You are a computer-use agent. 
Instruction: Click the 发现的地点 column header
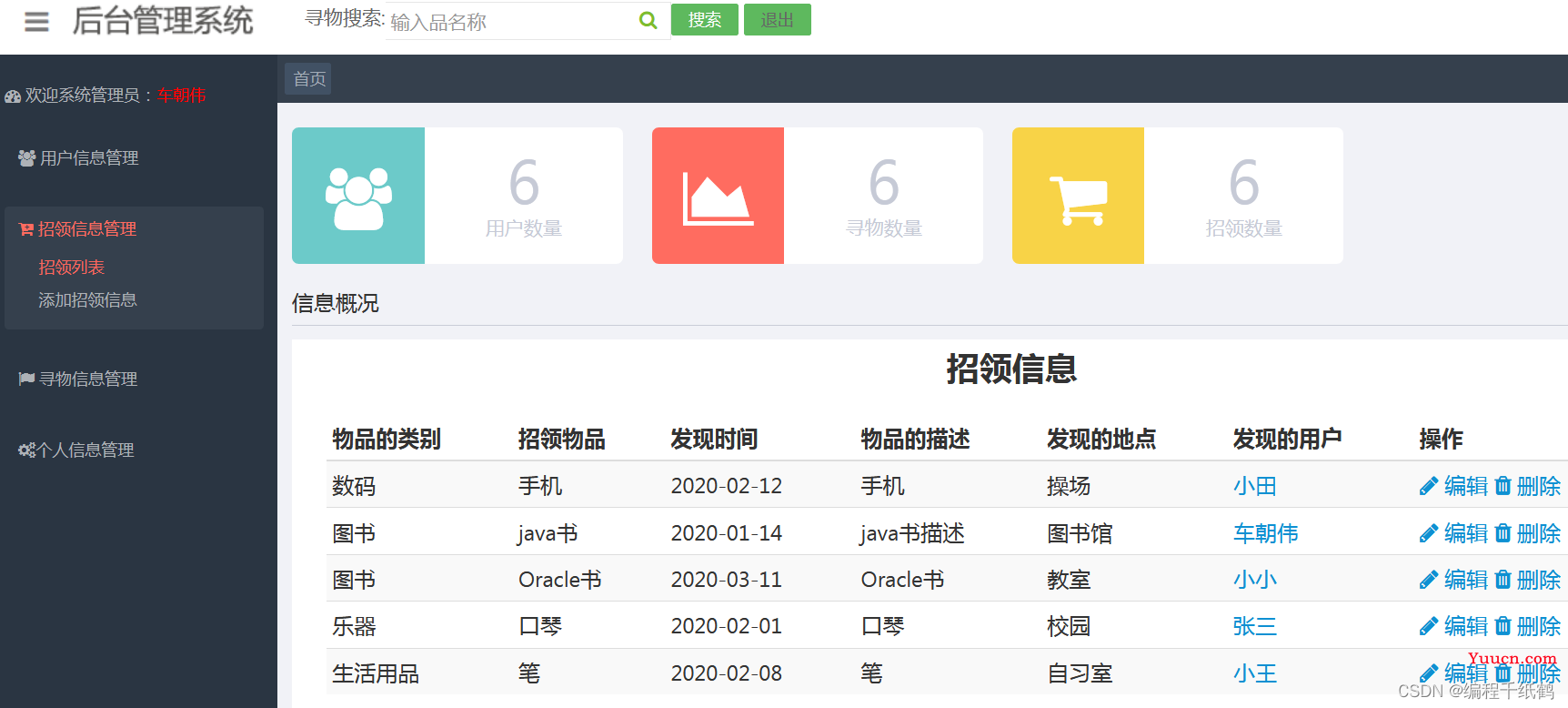(x=1101, y=440)
